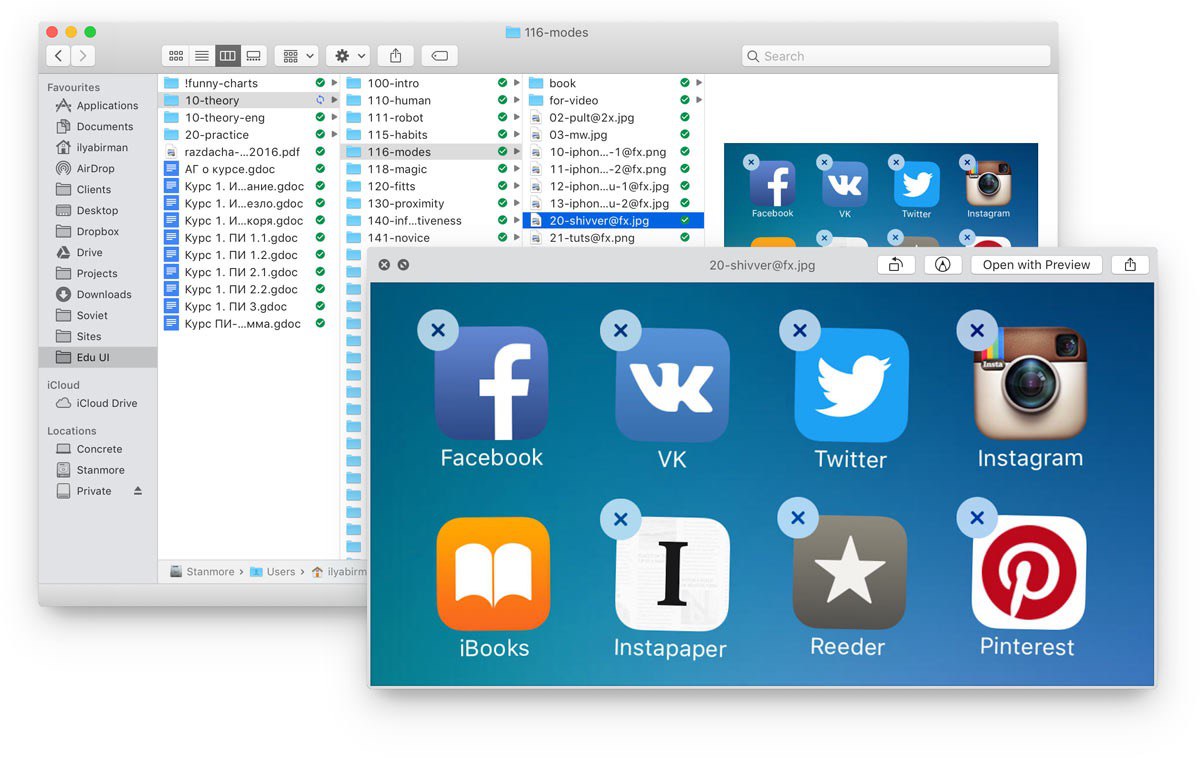Click the Forward arrow in the Finder toolbar

84,56
